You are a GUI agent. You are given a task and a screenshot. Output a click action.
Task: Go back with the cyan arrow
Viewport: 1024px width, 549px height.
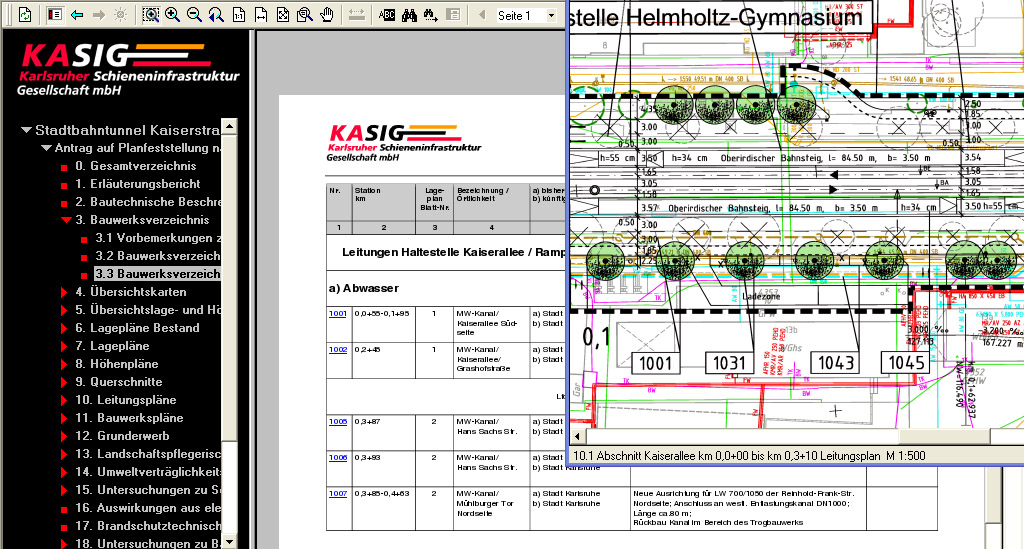click(x=77, y=15)
